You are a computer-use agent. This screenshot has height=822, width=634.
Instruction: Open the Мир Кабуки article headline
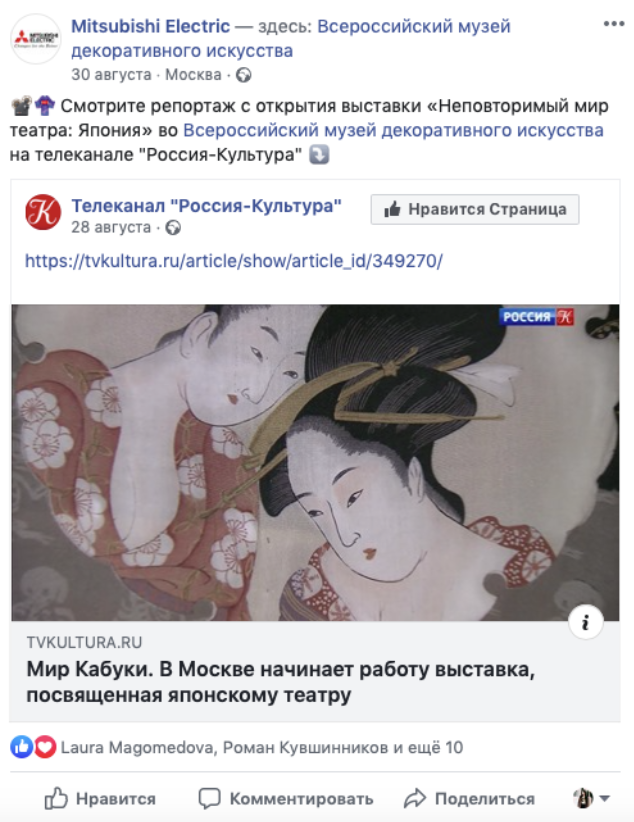tap(281, 682)
